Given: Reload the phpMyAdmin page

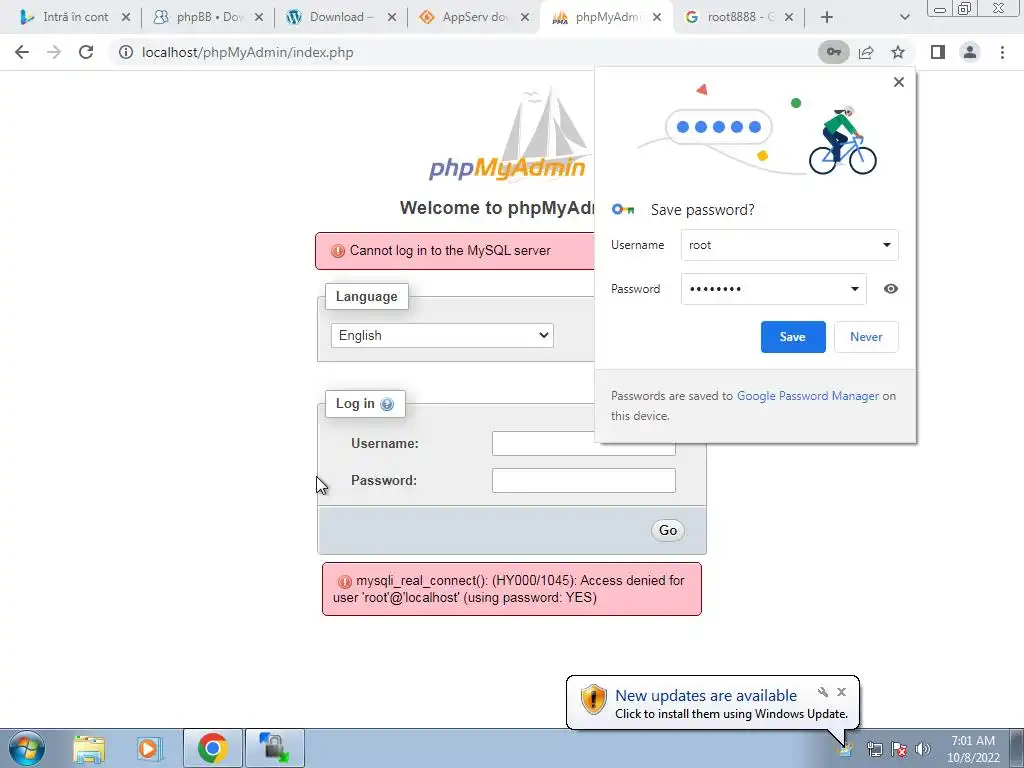Looking at the screenshot, I should point(86,52).
